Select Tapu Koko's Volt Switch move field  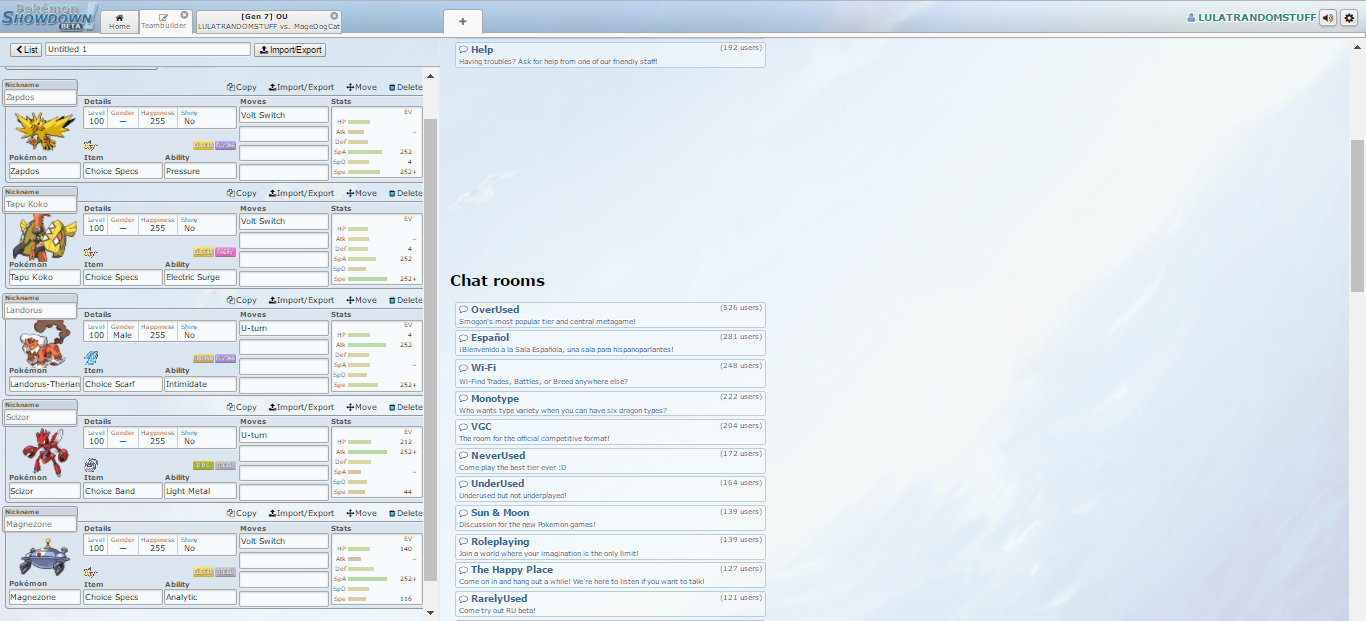point(284,222)
